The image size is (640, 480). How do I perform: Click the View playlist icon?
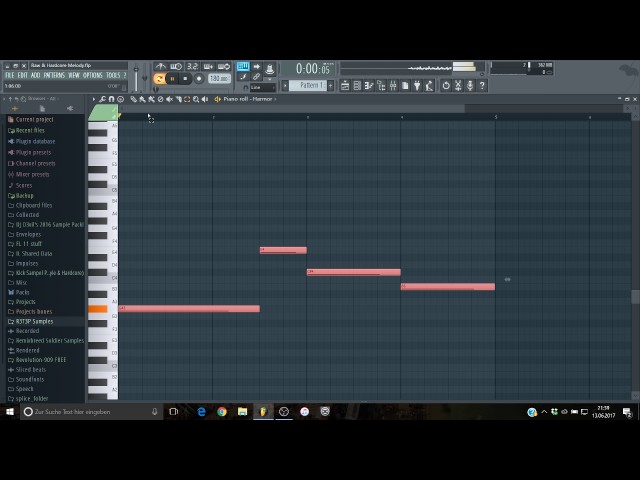click(x=345, y=86)
